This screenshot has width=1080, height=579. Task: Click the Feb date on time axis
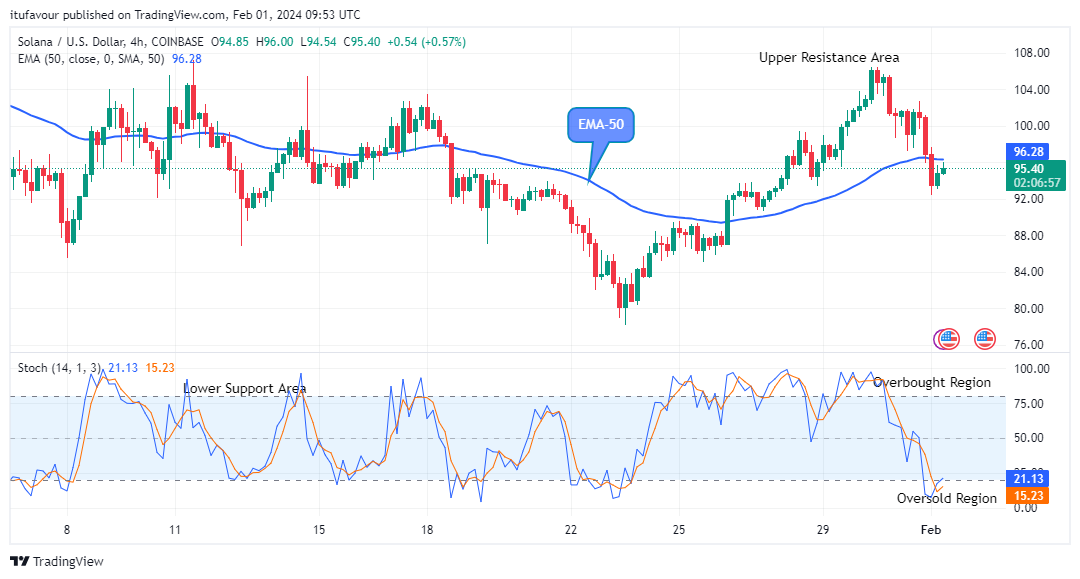(931, 529)
